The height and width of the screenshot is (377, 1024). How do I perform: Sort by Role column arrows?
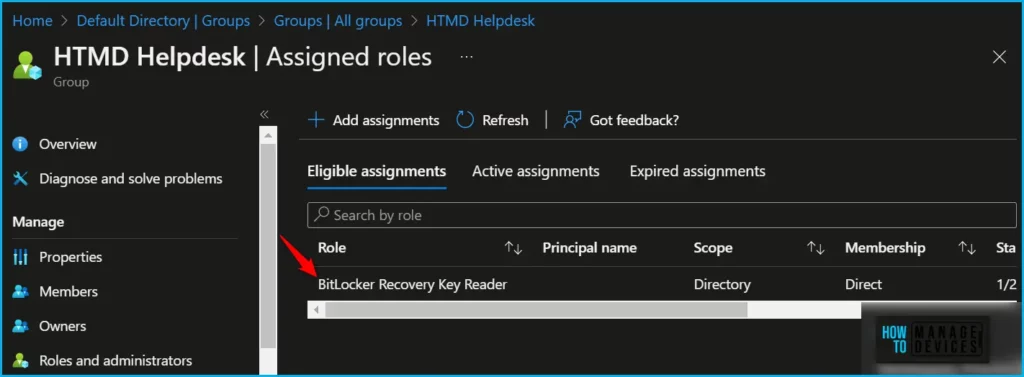tap(513, 248)
